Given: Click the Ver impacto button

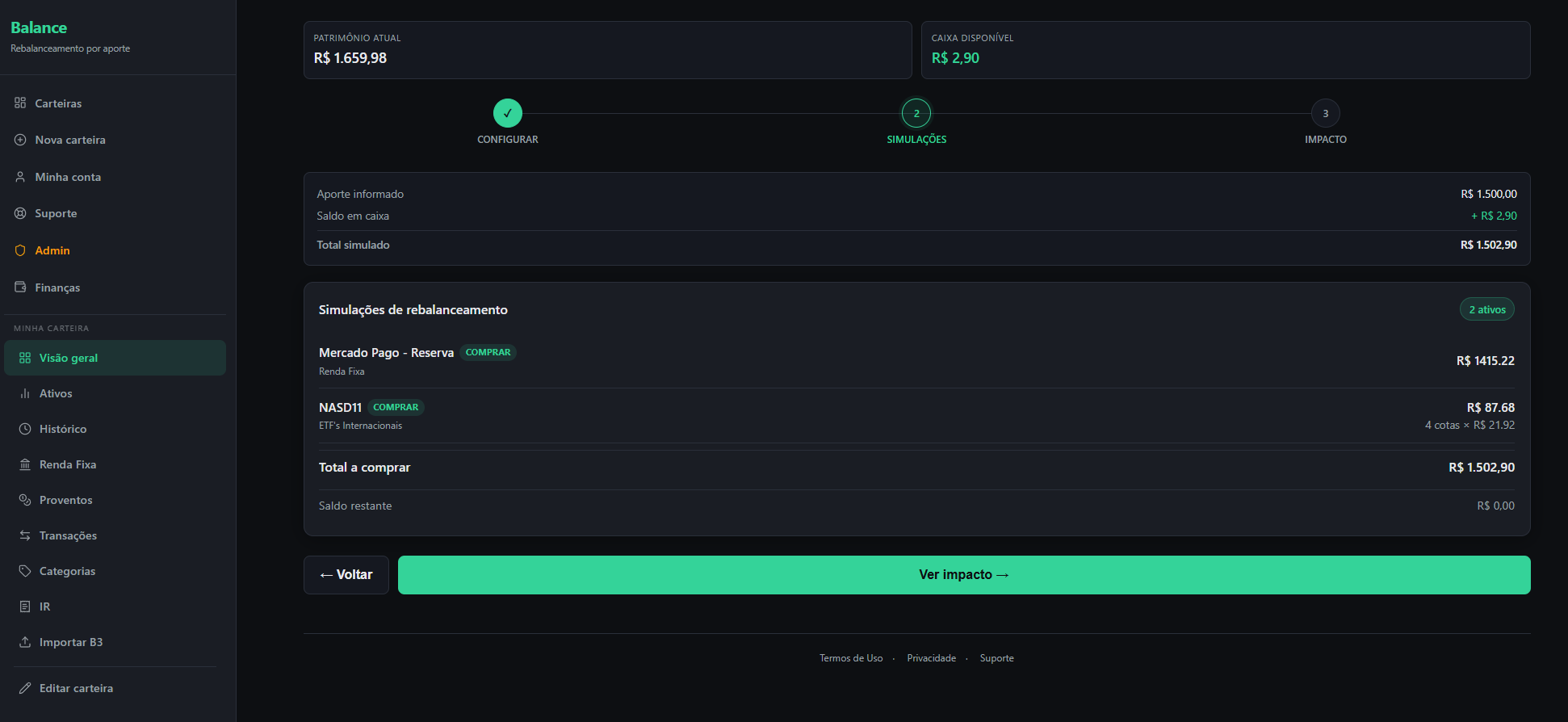Looking at the screenshot, I should tap(964, 575).
